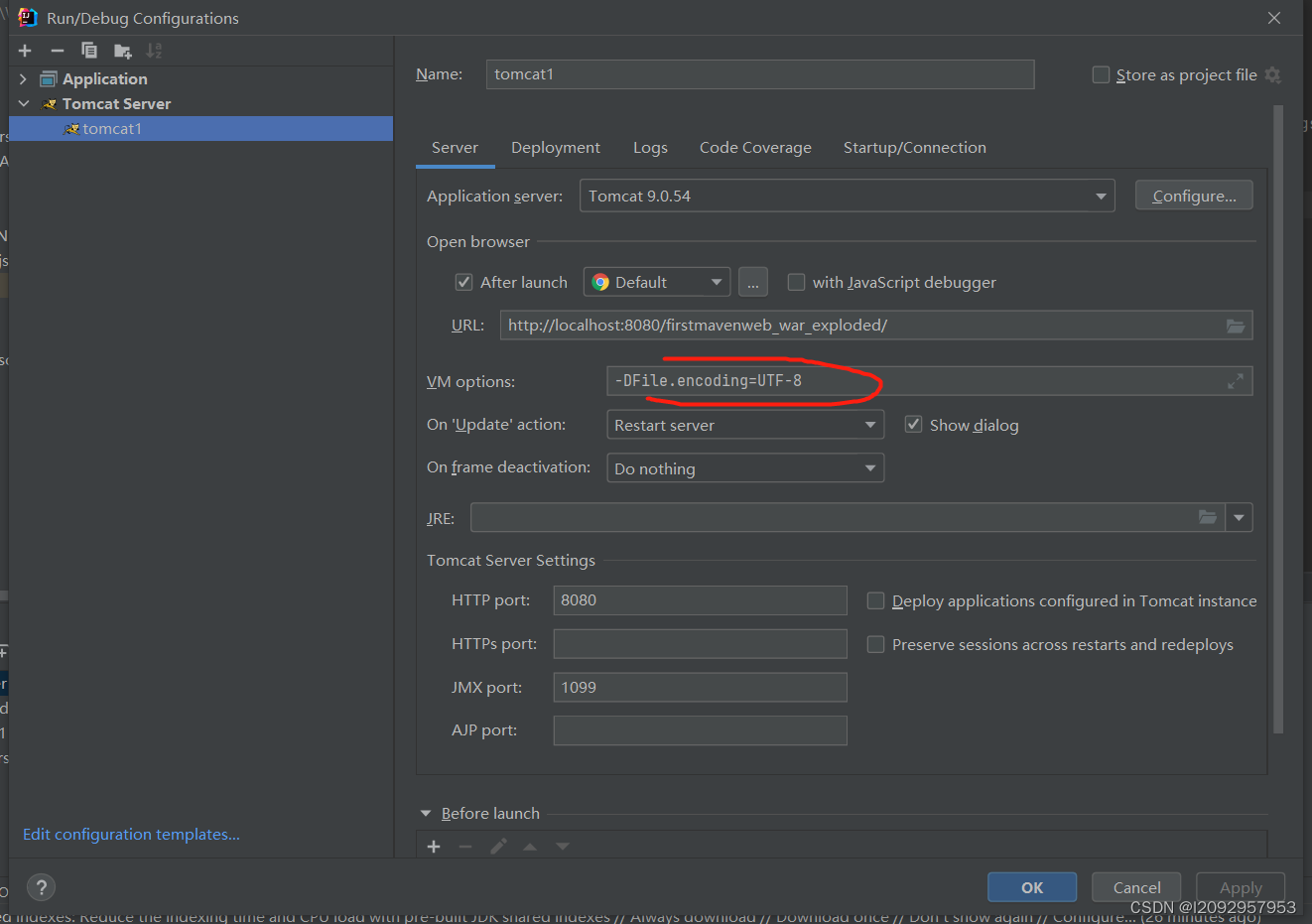This screenshot has width=1312, height=924.
Task: Click in the HTTP port field
Action: (x=700, y=600)
